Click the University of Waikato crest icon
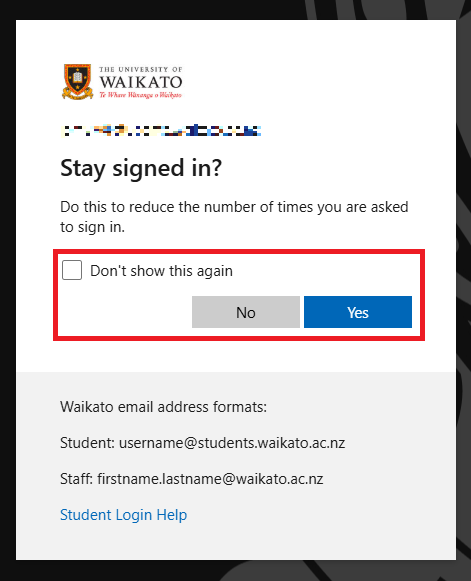The width and height of the screenshot is (471, 581). 77,82
